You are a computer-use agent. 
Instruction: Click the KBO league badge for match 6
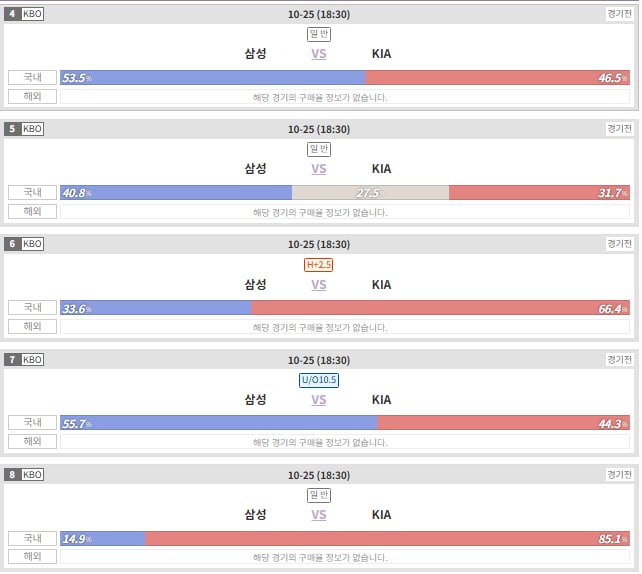click(x=32, y=244)
